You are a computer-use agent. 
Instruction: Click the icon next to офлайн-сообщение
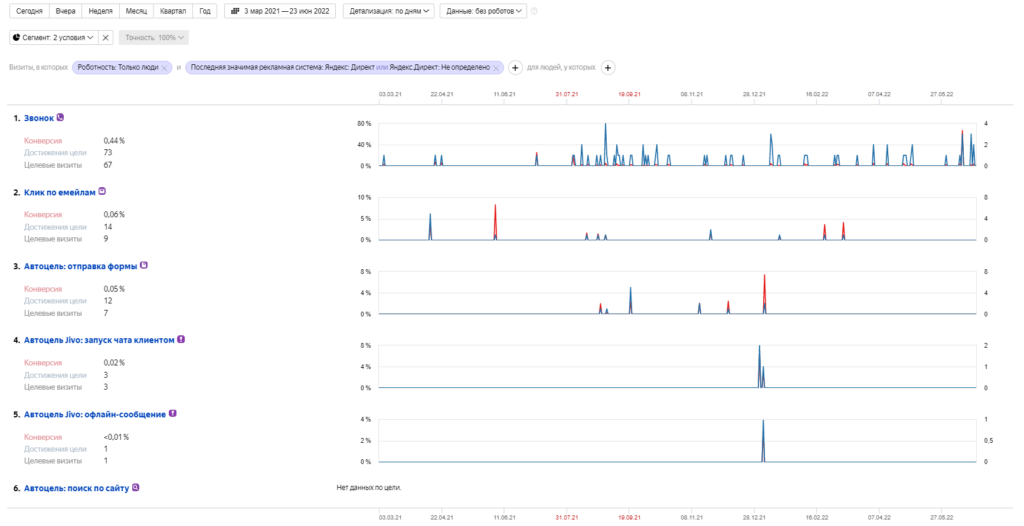(x=172, y=414)
